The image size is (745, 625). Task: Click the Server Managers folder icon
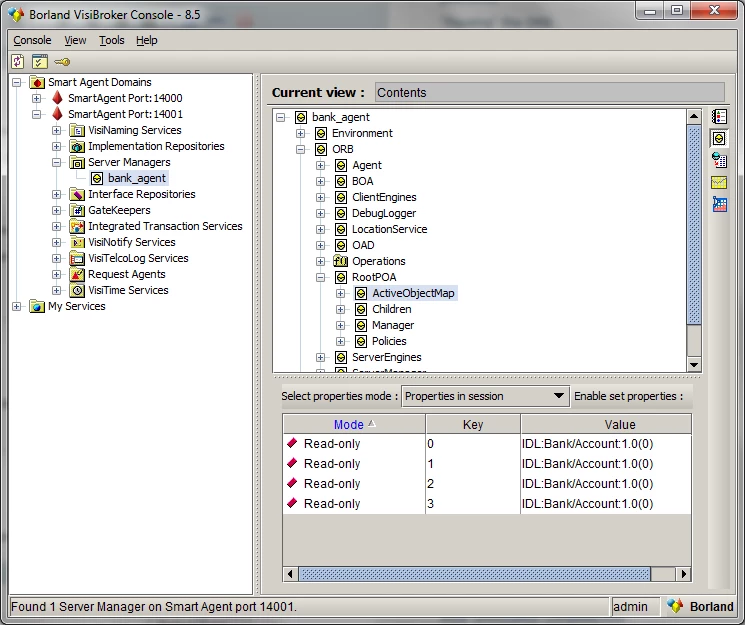coord(77,163)
